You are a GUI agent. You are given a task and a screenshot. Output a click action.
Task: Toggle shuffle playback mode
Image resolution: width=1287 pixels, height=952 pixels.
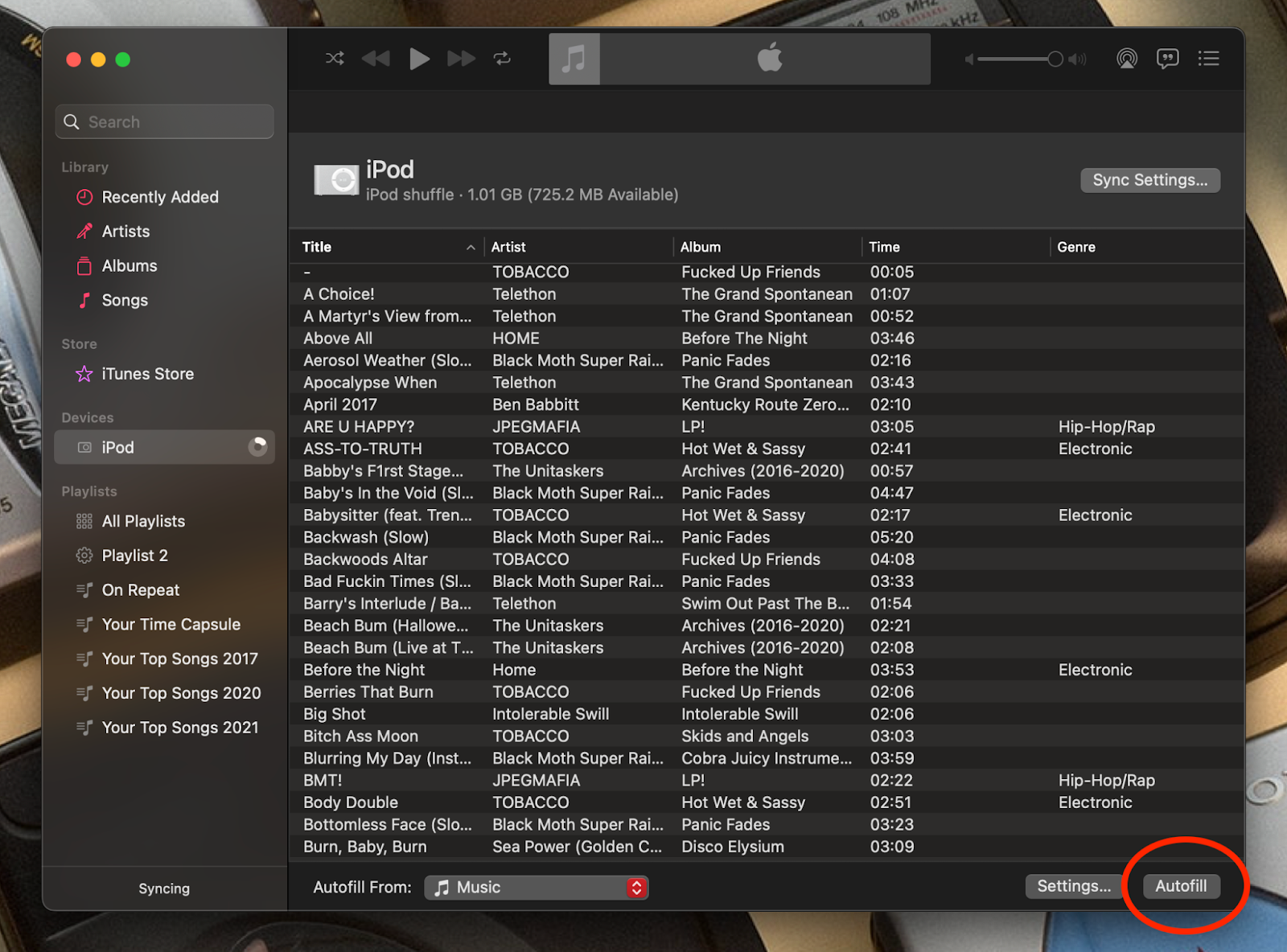coord(335,59)
